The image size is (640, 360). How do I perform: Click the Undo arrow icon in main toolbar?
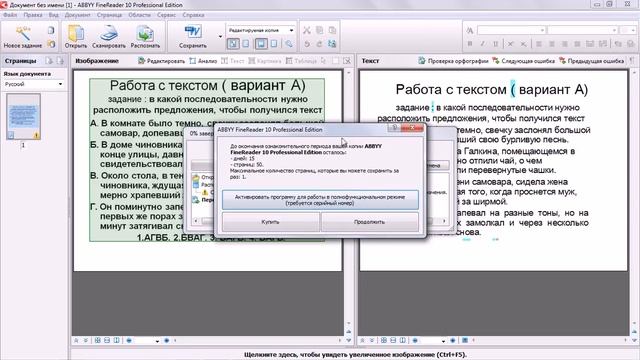pos(307,44)
